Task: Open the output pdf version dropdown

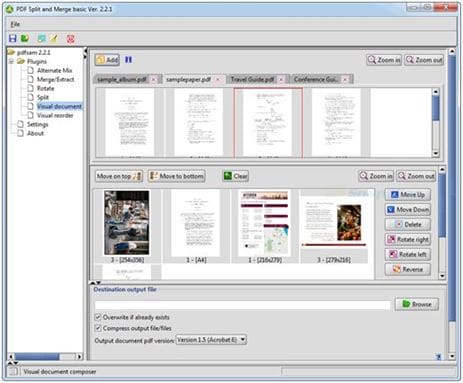Action: click(x=211, y=340)
